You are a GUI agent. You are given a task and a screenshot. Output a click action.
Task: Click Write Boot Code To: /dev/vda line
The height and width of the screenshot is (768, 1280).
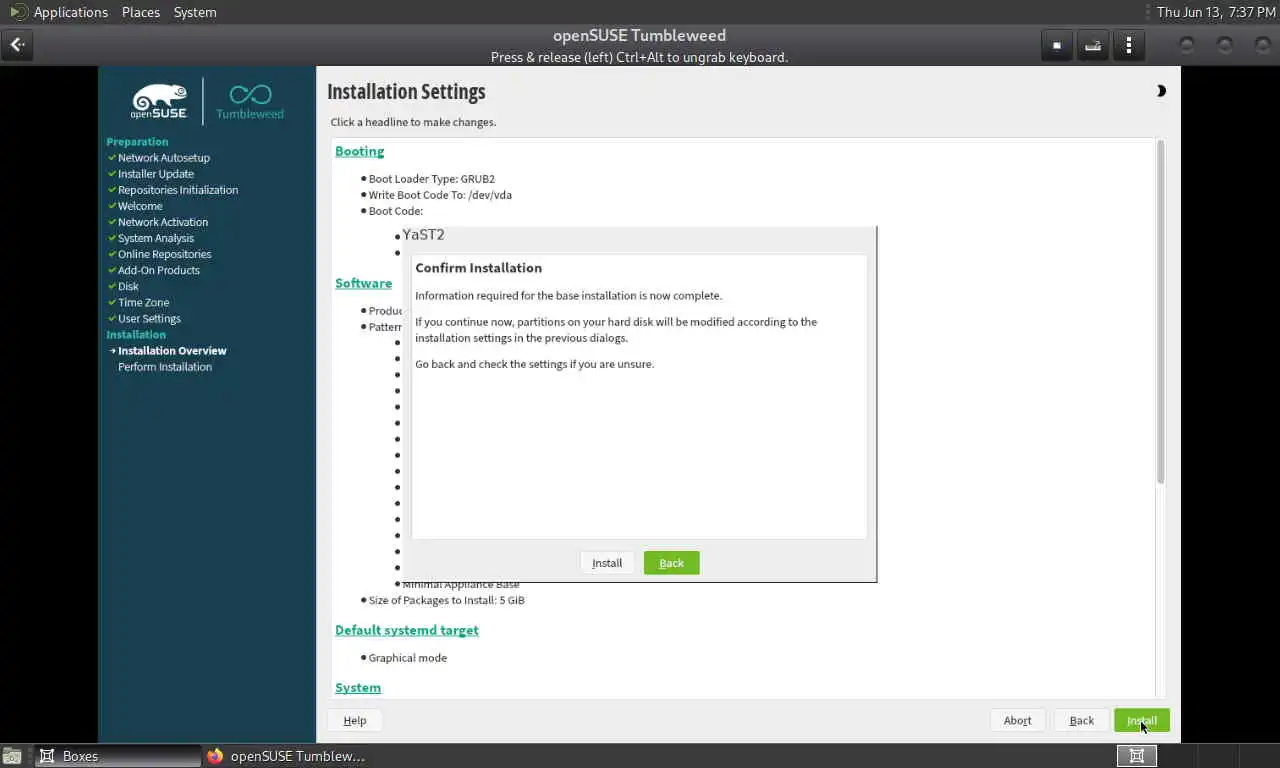440,195
